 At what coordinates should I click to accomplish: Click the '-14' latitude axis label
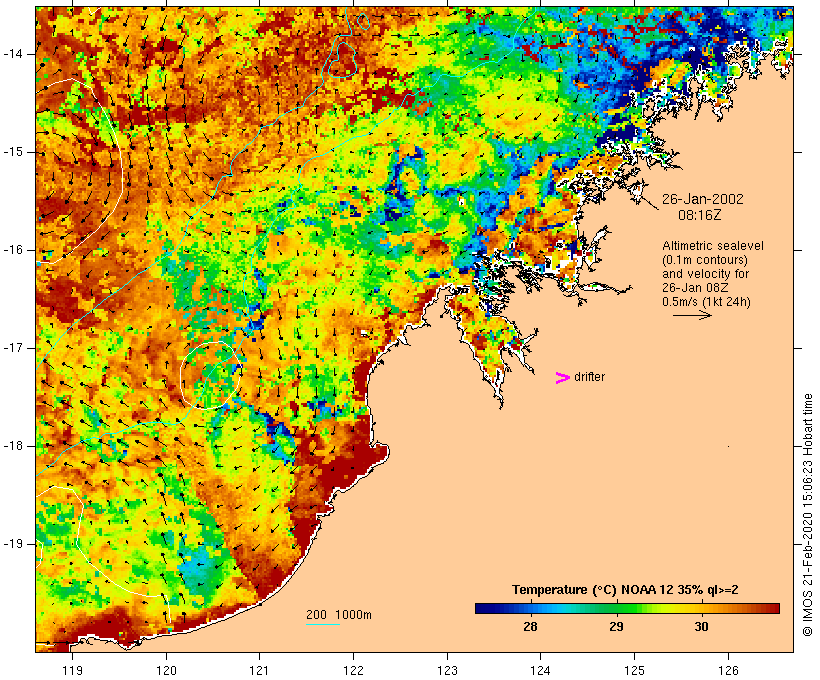tap(13, 54)
